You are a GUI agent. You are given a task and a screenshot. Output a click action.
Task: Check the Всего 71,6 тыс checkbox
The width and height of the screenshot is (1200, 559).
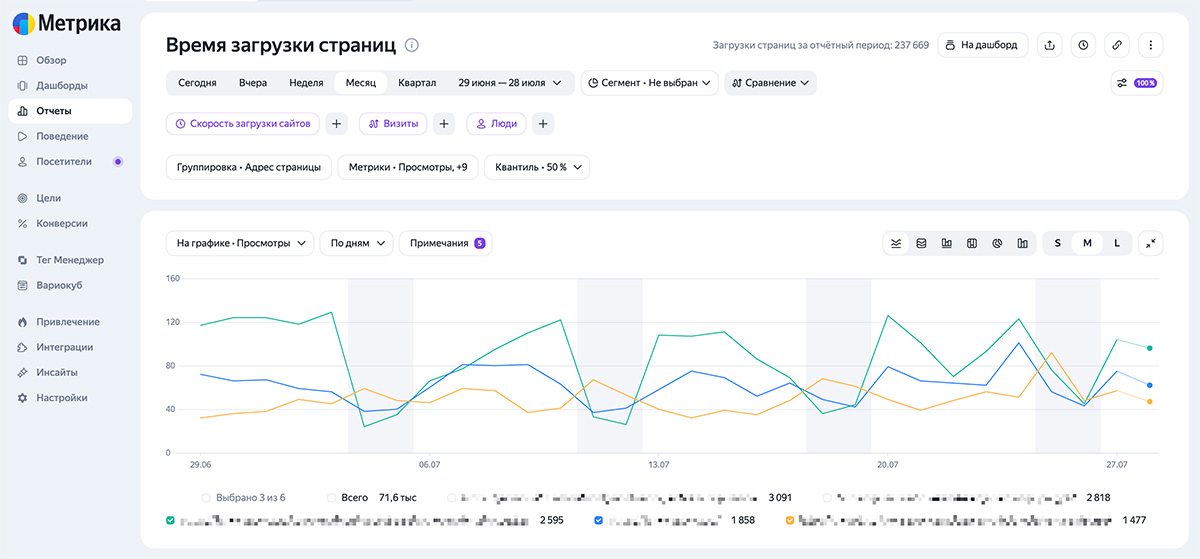(x=332, y=497)
